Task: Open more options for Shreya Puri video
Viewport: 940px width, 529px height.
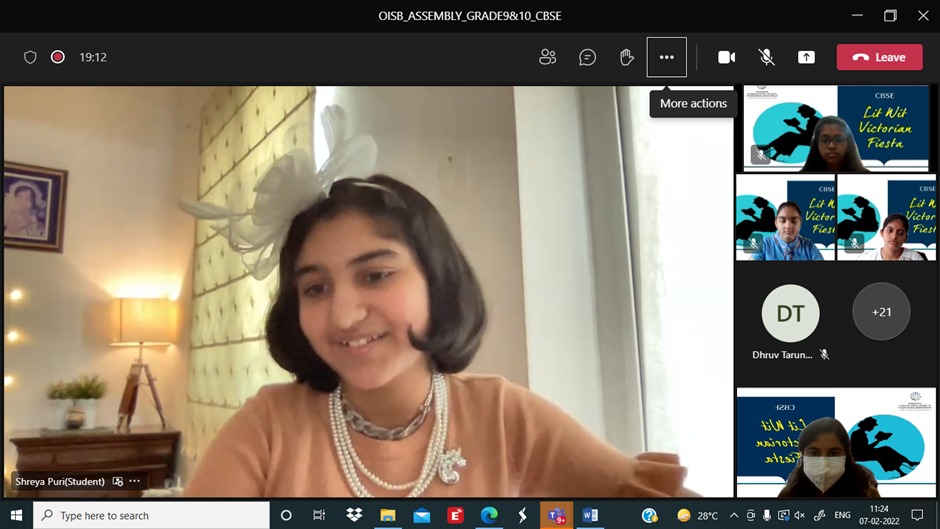Action: point(135,481)
